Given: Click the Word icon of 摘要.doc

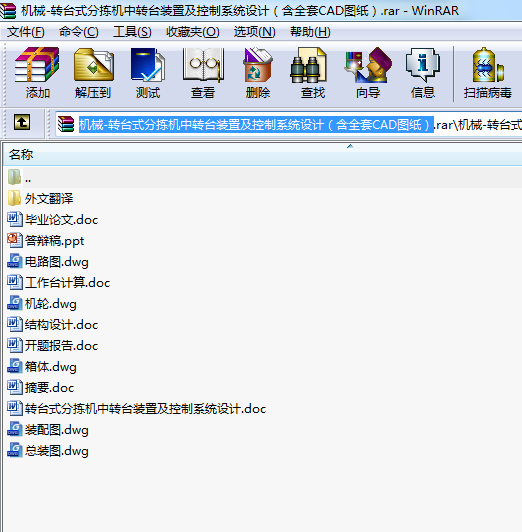Looking at the screenshot, I should (x=15, y=387).
